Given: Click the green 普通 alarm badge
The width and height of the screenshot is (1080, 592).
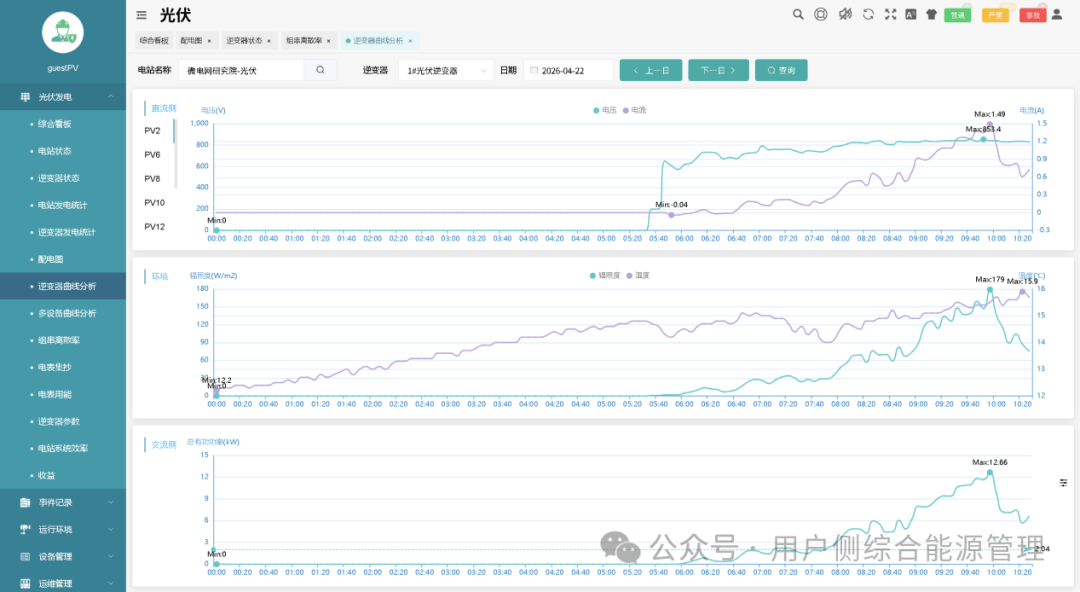Looking at the screenshot, I should [x=957, y=14].
